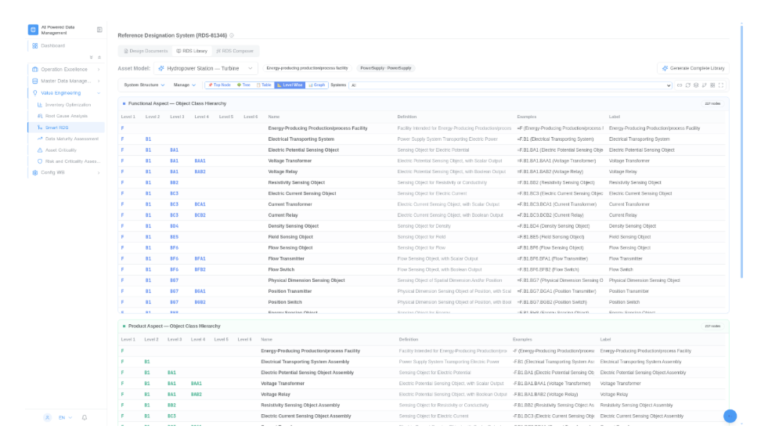Click the grid layout icon in right toolbar group
The height and width of the screenshot is (447, 768).
tap(713, 85)
